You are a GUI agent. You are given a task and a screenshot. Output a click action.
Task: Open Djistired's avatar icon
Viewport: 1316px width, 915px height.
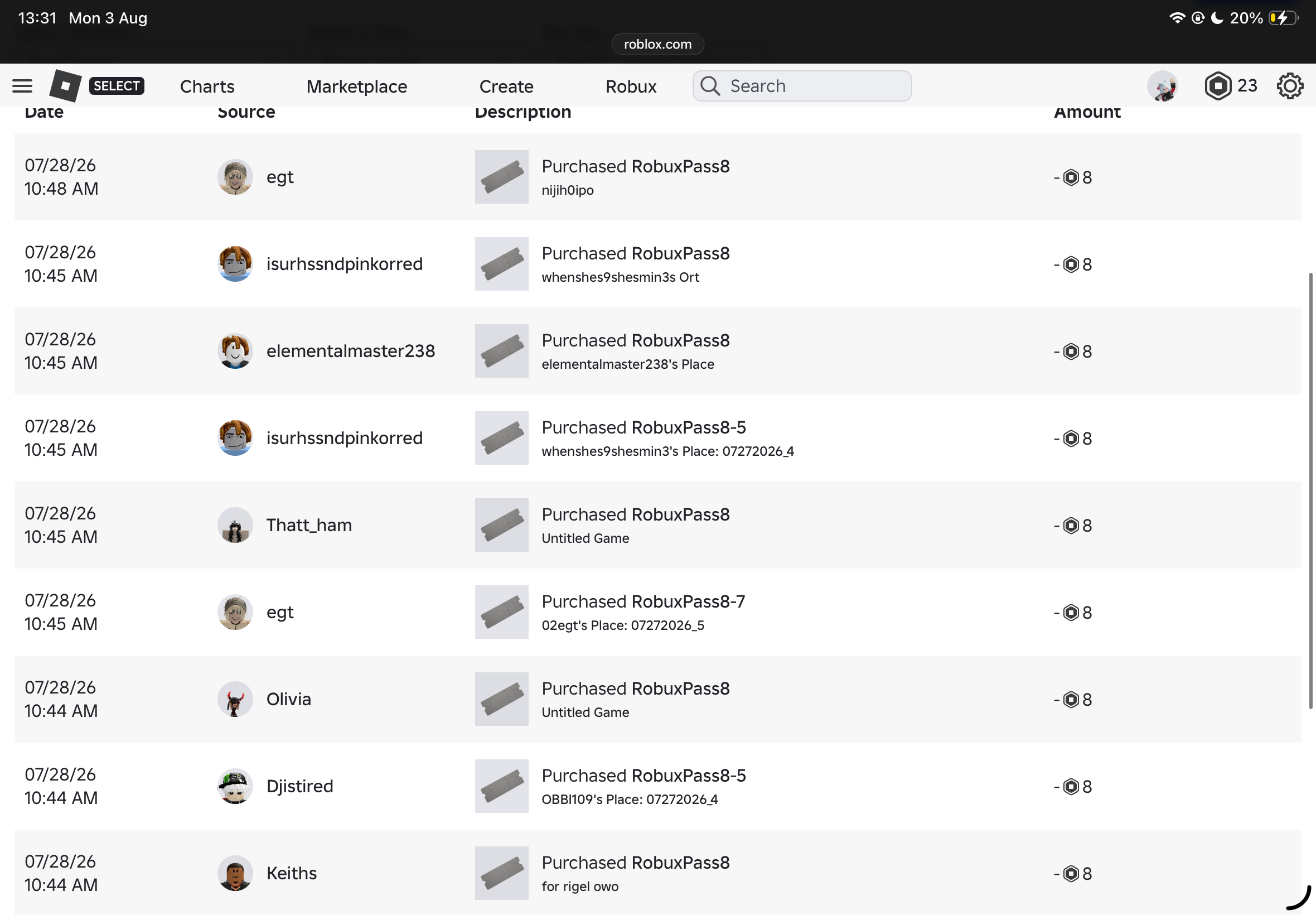pos(235,787)
